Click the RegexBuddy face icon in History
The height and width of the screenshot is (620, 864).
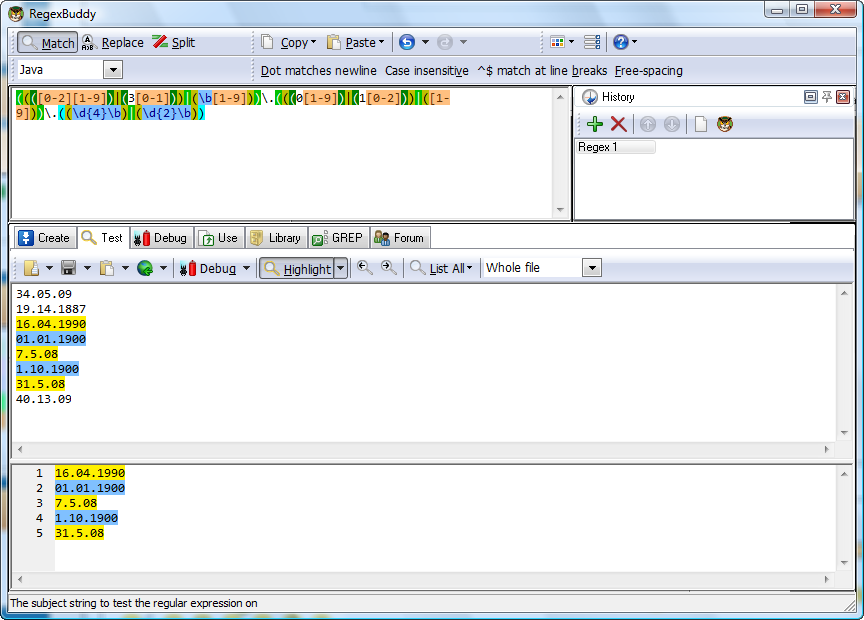[x=725, y=124]
